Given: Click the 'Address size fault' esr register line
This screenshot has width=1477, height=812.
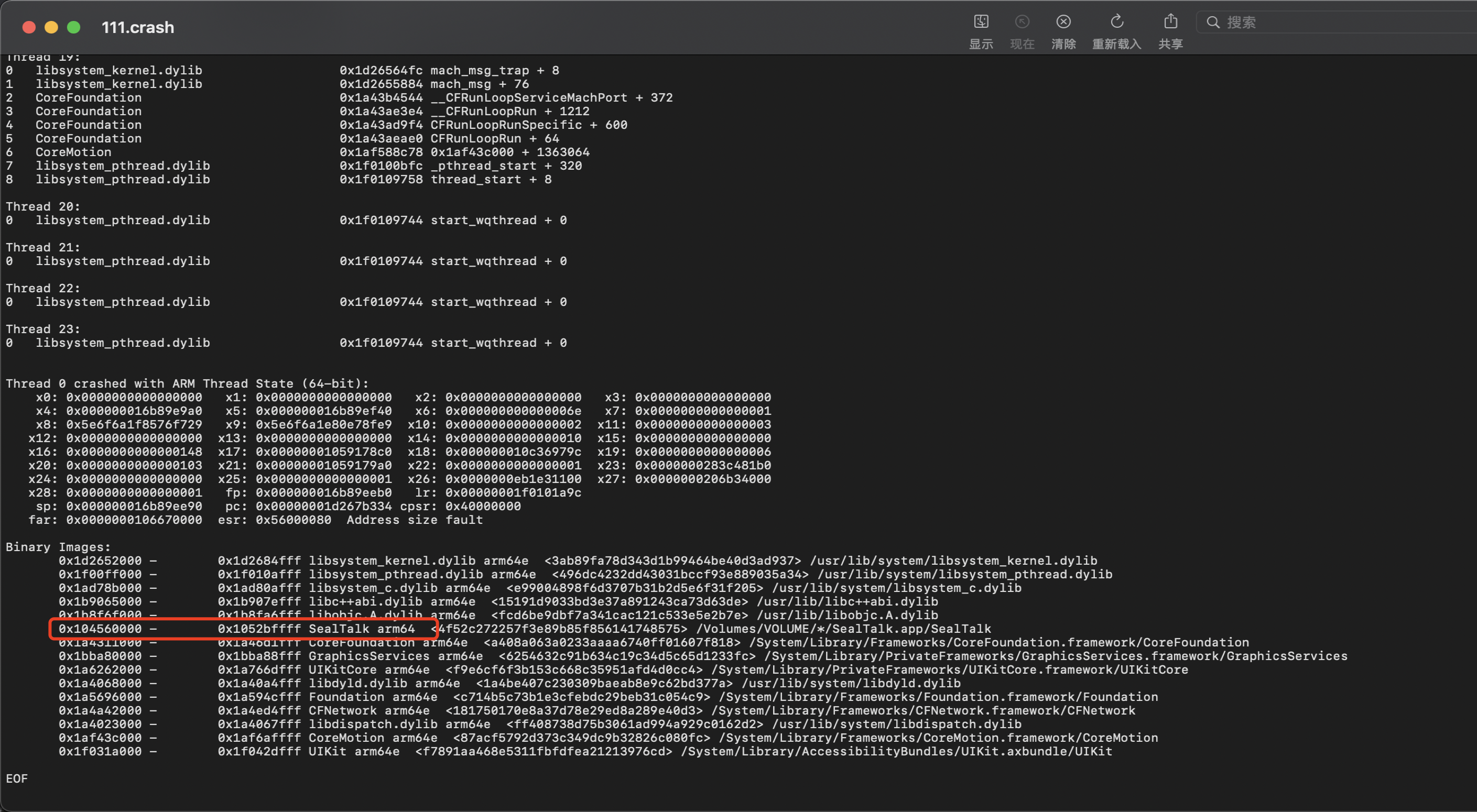Looking at the screenshot, I should point(414,520).
